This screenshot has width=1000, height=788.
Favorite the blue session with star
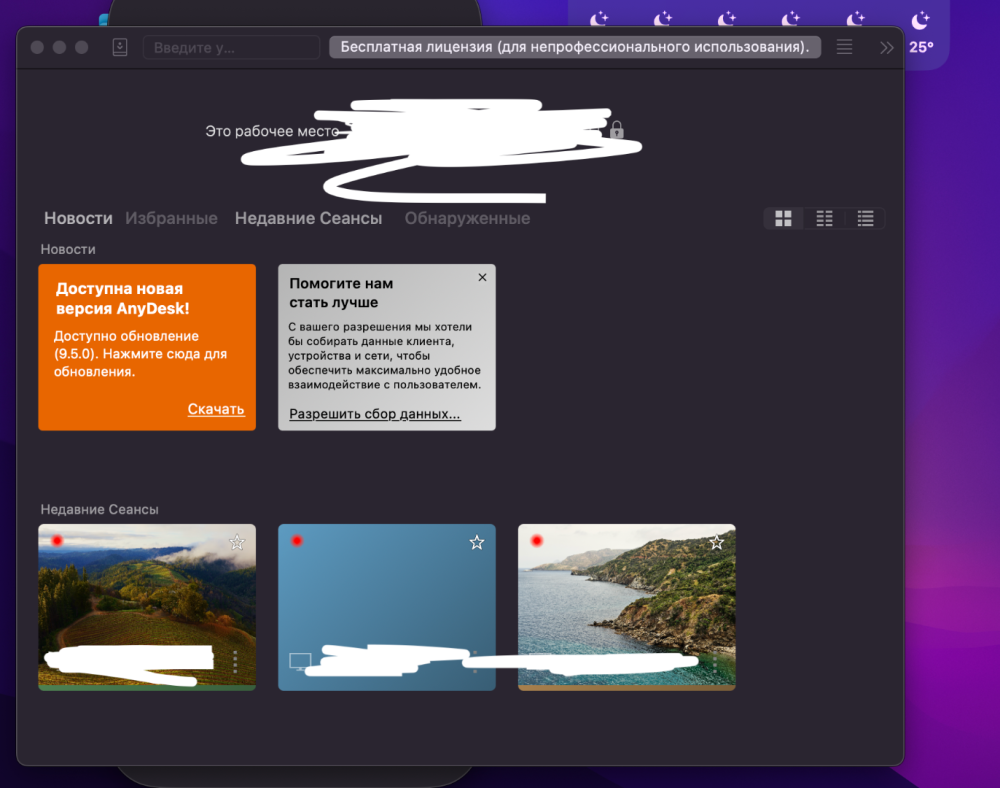click(x=477, y=543)
